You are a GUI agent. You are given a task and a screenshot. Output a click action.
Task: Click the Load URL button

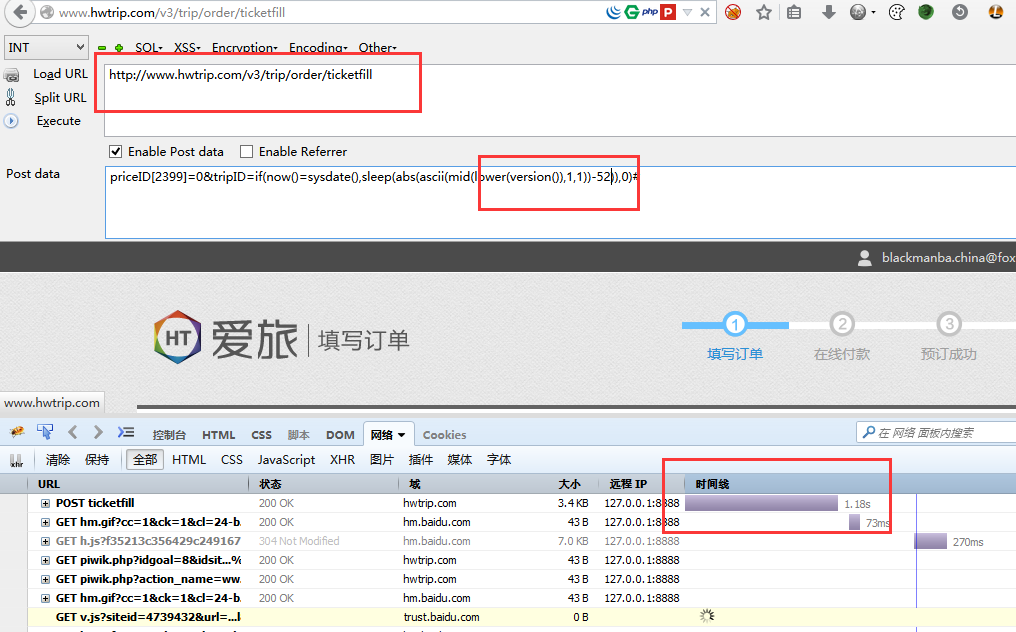coord(60,74)
